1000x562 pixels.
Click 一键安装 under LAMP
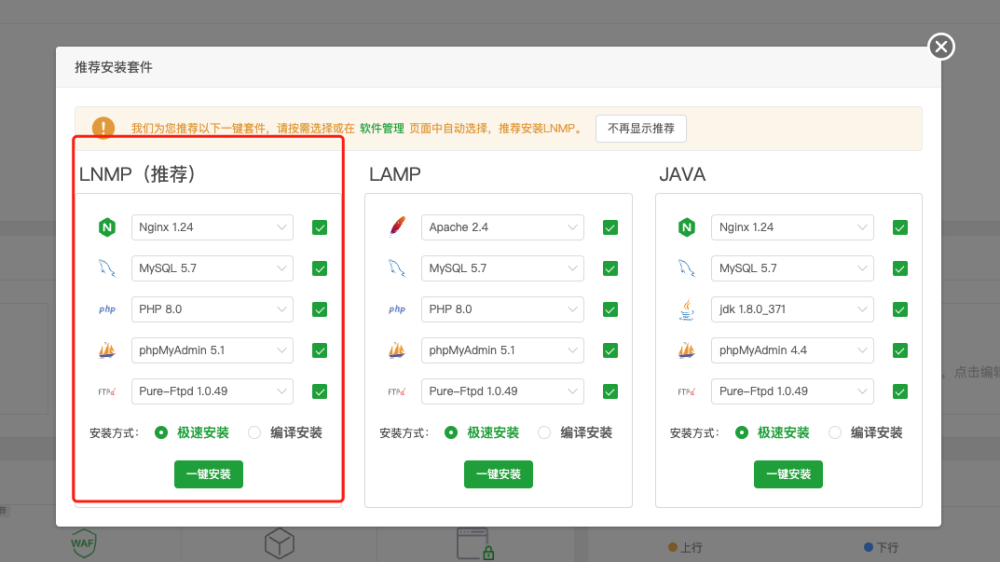[x=498, y=474]
